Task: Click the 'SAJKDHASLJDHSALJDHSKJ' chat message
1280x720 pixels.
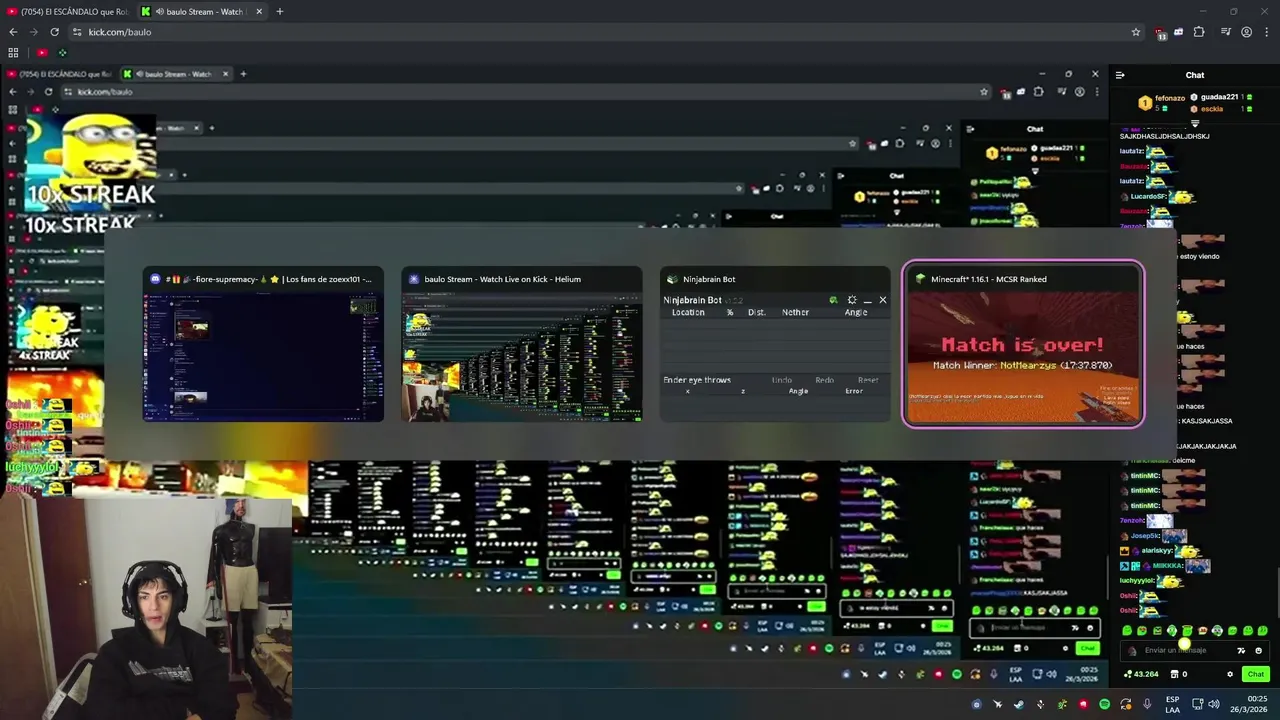Action: coord(1165,136)
